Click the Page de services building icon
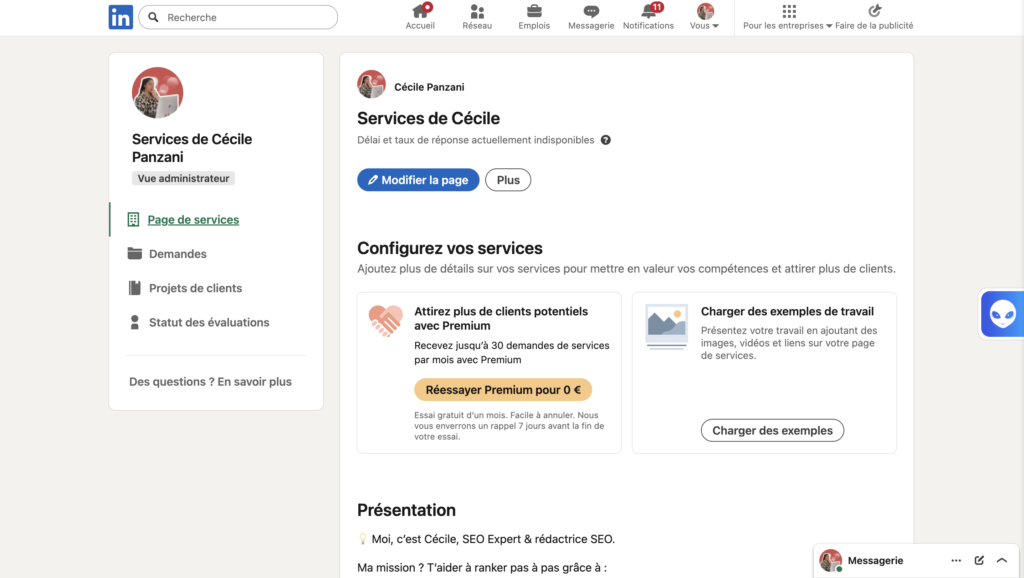The height and width of the screenshot is (578, 1024). point(133,219)
